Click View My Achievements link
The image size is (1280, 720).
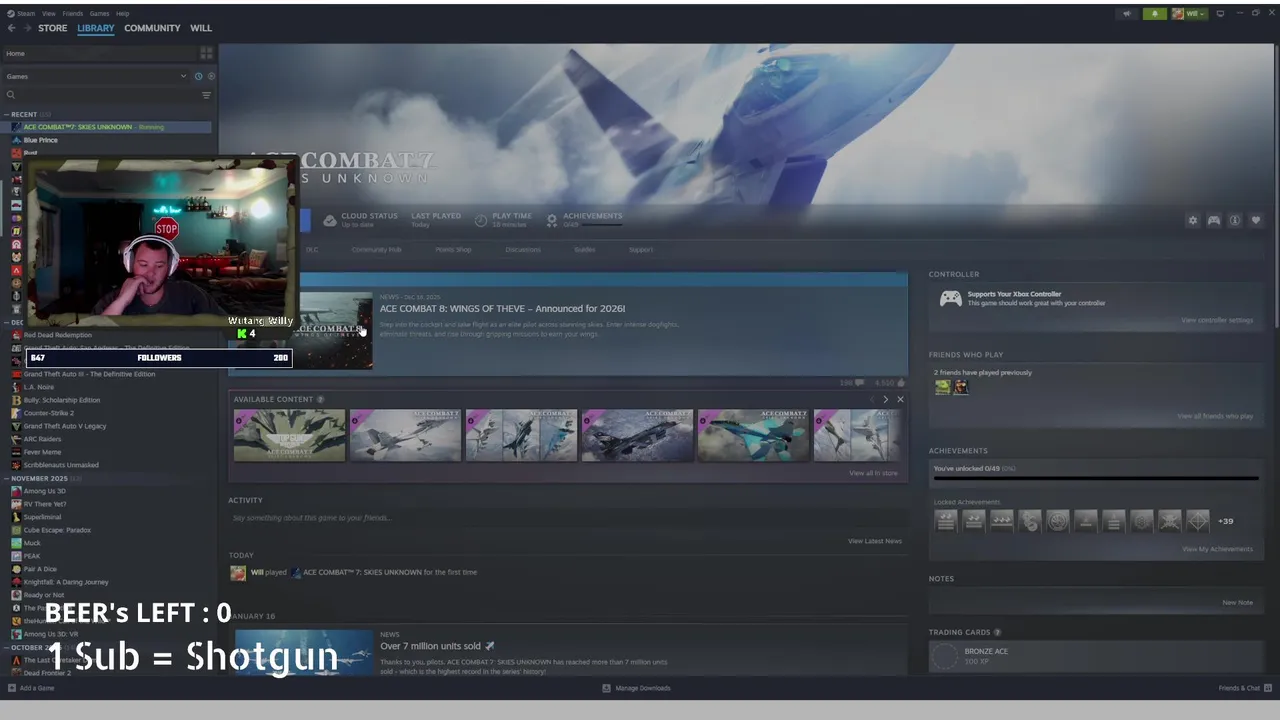pyautogui.click(x=1217, y=549)
